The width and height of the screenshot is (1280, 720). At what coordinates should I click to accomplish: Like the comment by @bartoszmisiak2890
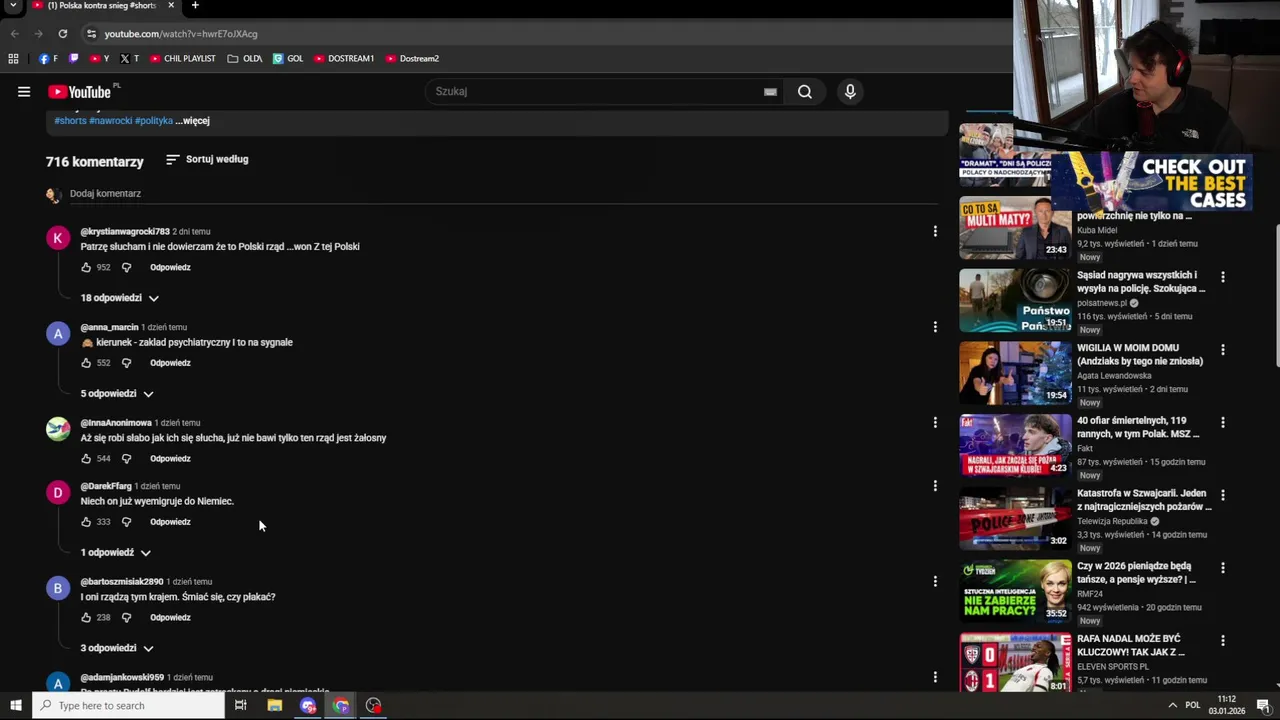pos(86,618)
